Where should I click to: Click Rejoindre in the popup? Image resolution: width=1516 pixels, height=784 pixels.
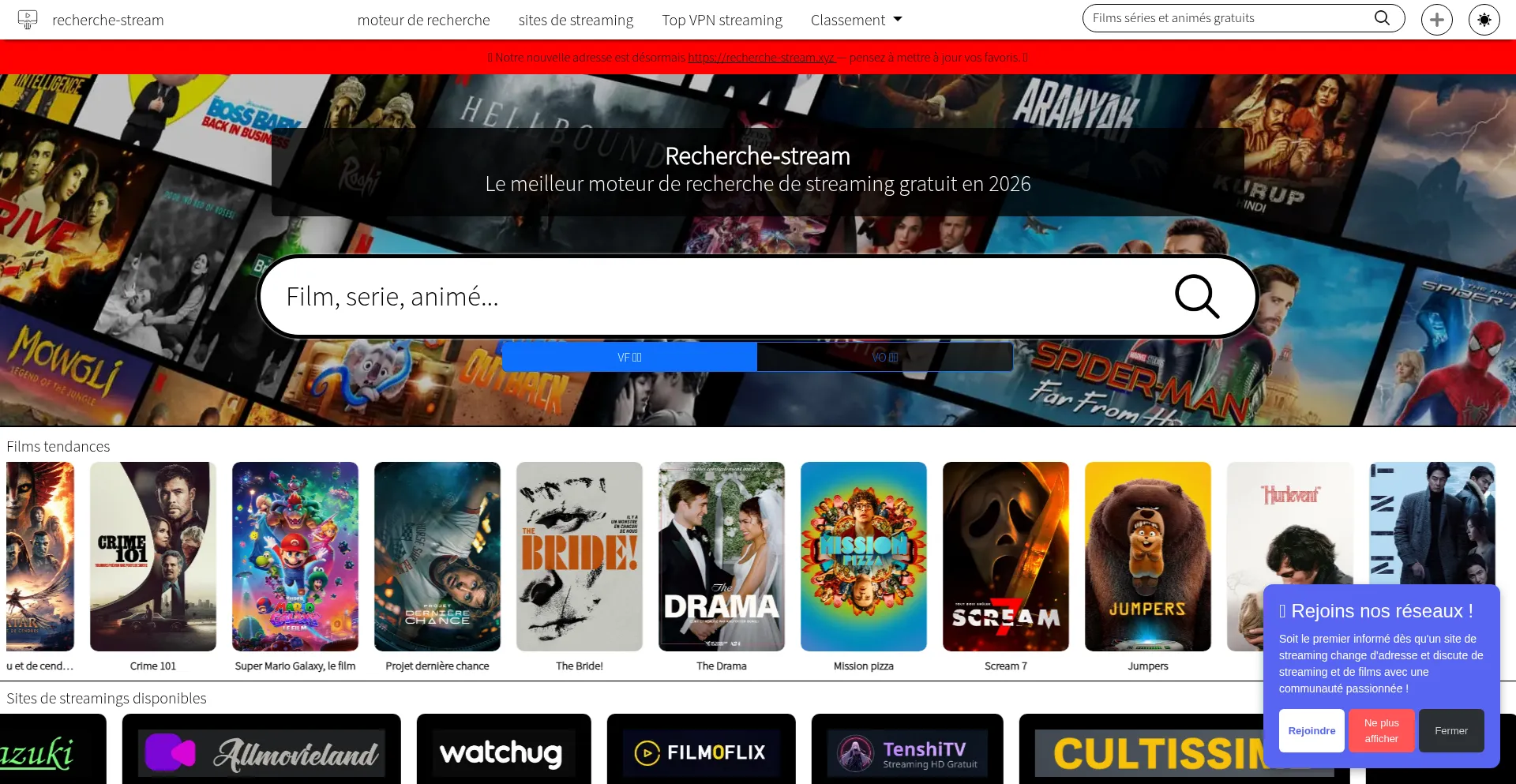(x=1311, y=730)
